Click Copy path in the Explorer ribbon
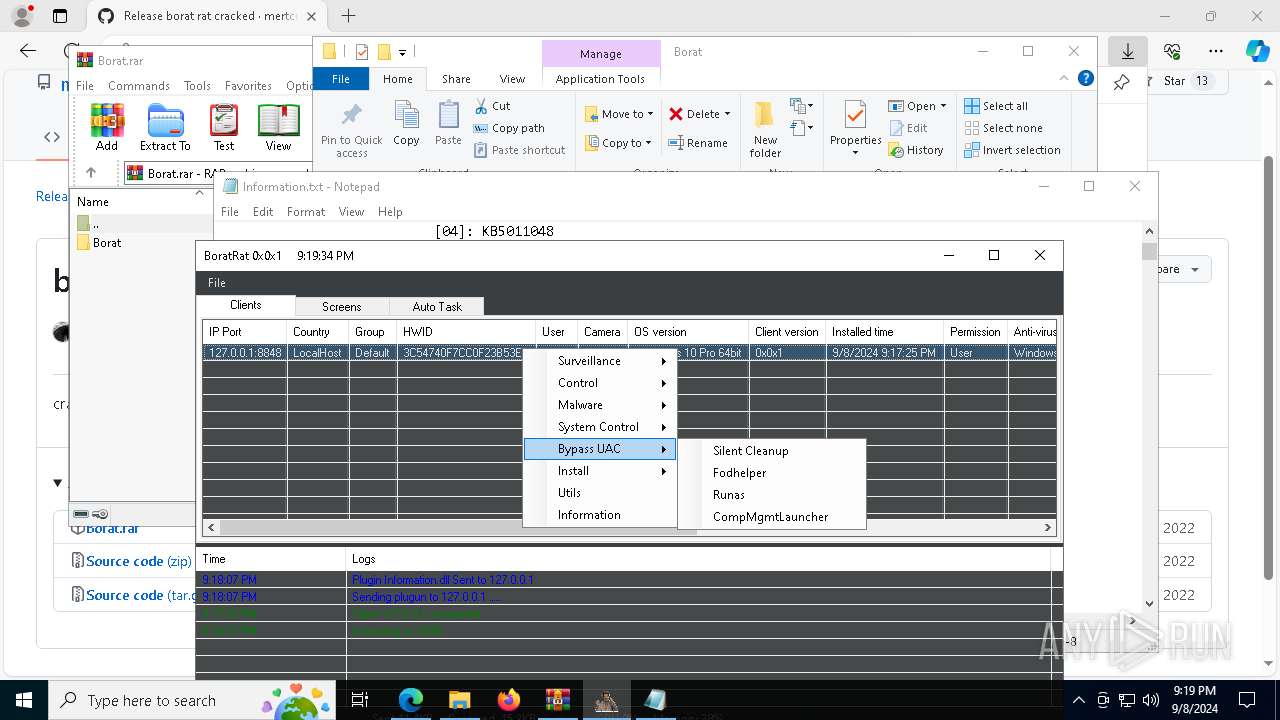 (509, 128)
